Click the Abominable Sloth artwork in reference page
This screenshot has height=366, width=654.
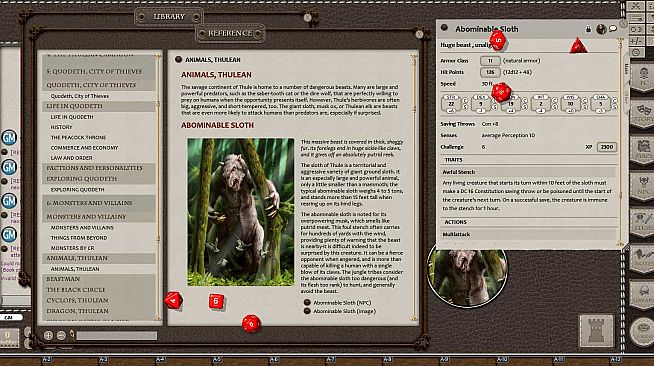coord(241,212)
